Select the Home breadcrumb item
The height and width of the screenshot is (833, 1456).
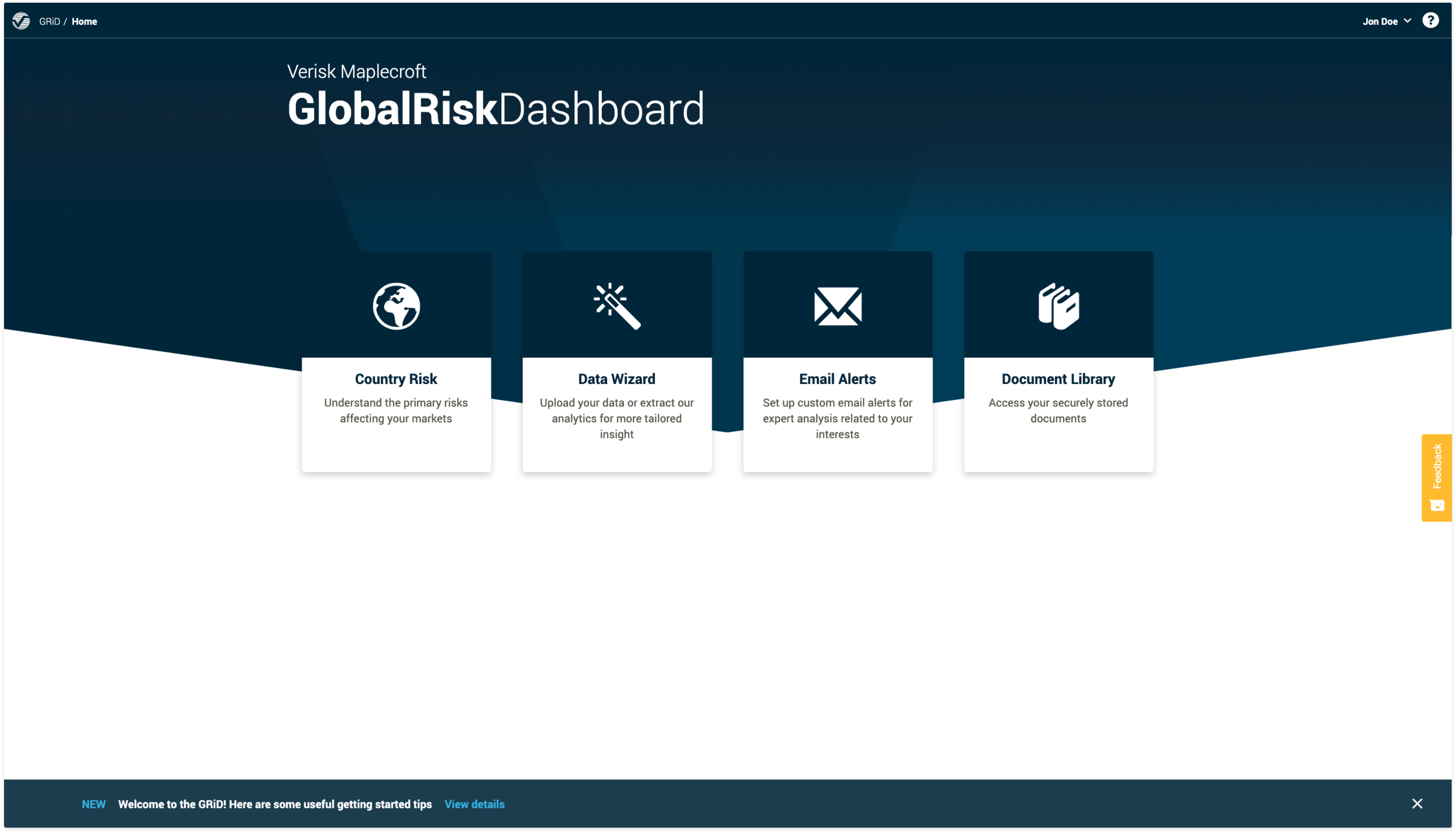(x=84, y=22)
